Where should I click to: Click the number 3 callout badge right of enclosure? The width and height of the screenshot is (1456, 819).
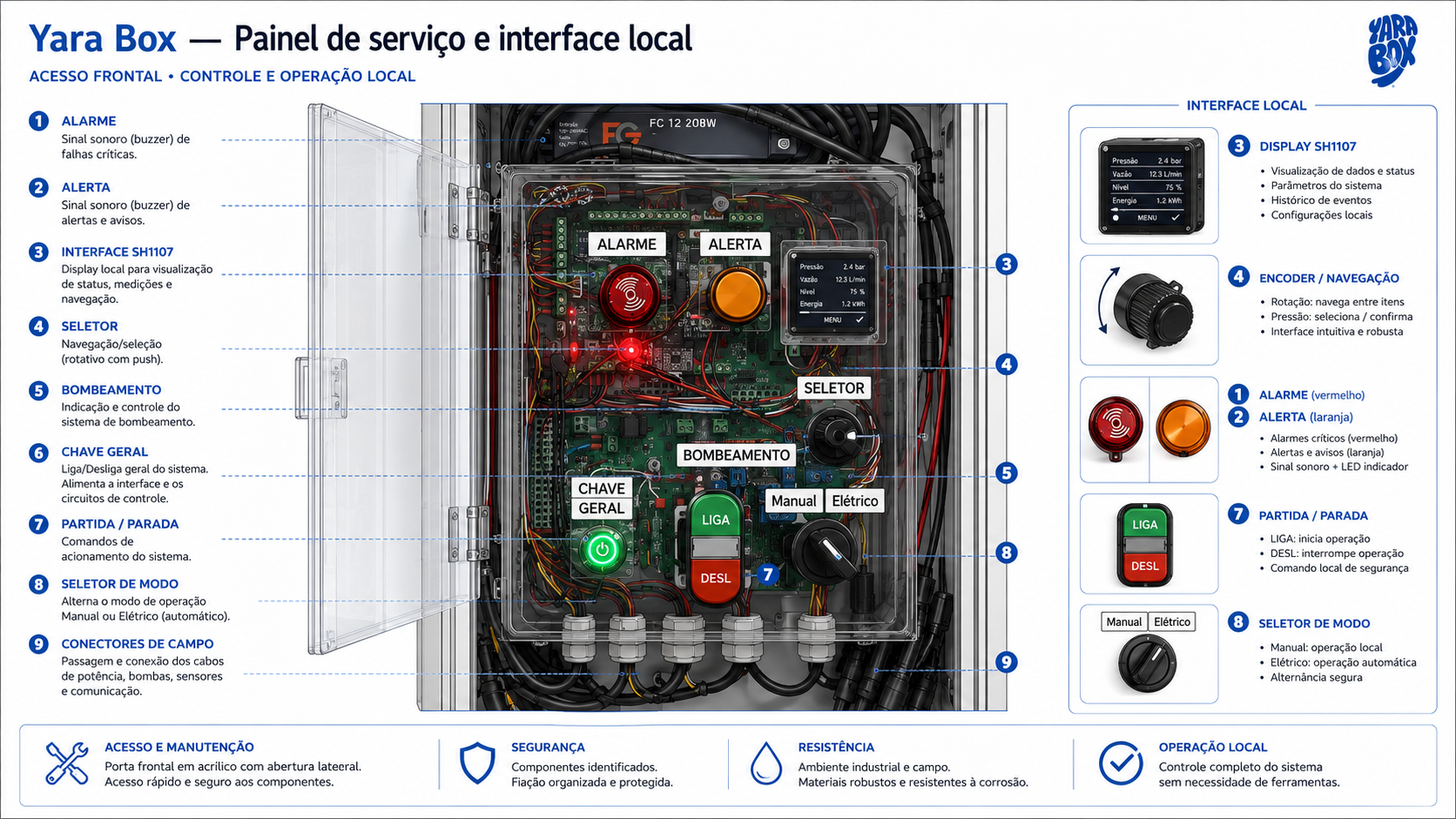[1007, 265]
